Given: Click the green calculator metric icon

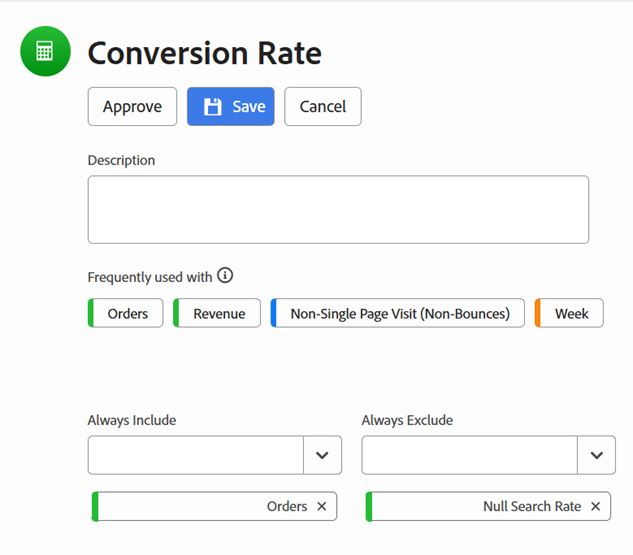Looking at the screenshot, I should tap(45, 51).
